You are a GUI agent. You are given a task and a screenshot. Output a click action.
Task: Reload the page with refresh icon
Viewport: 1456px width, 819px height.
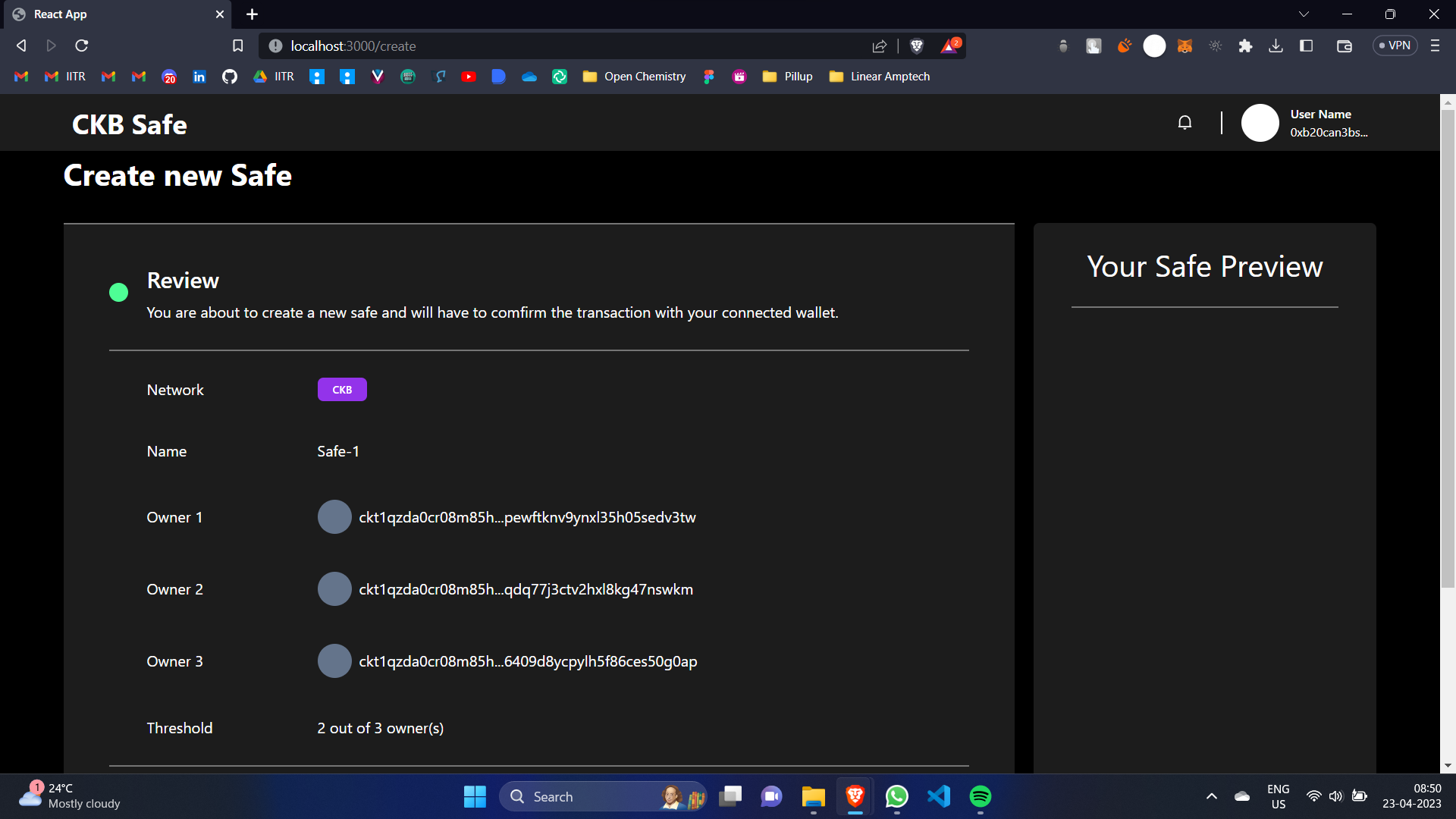[x=82, y=46]
